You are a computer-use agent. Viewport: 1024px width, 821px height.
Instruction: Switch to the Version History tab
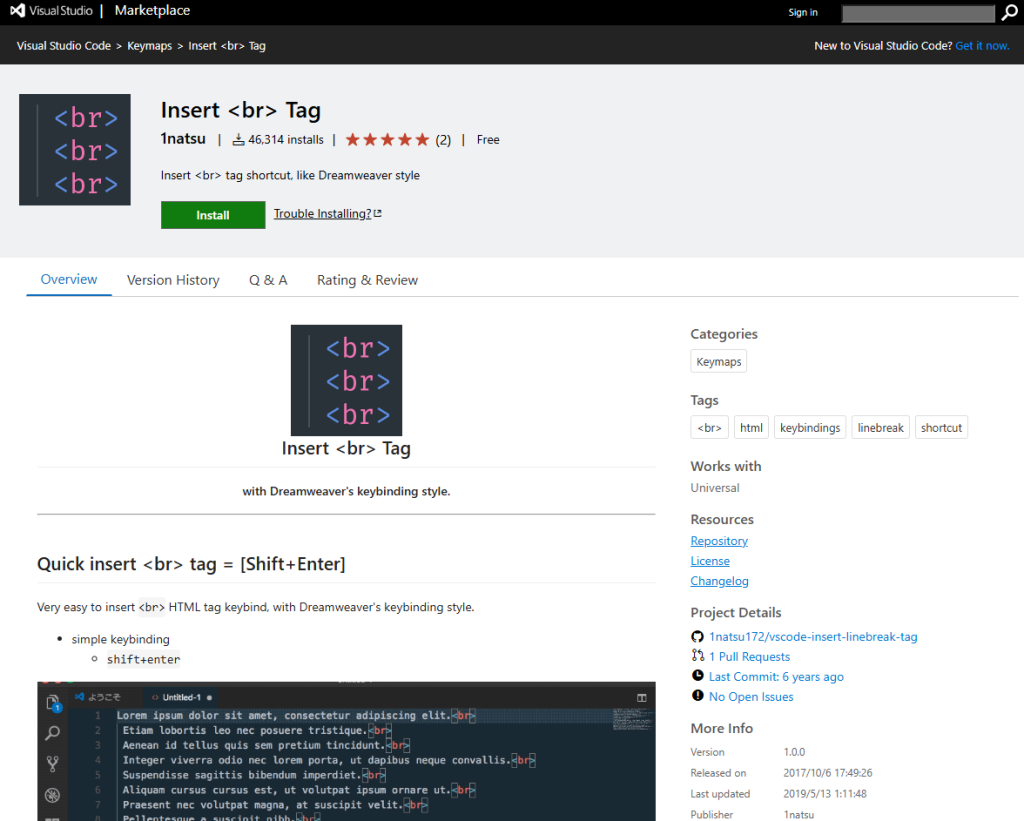tap(173, 280)
